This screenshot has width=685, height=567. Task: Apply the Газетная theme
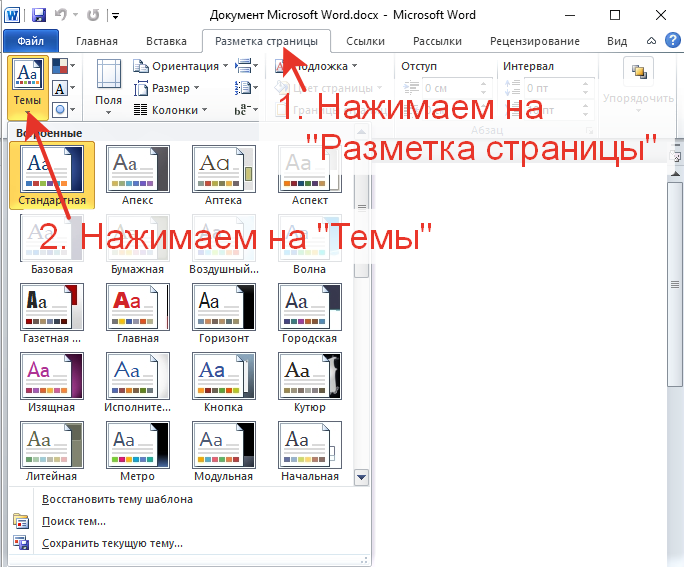[52, 313]
